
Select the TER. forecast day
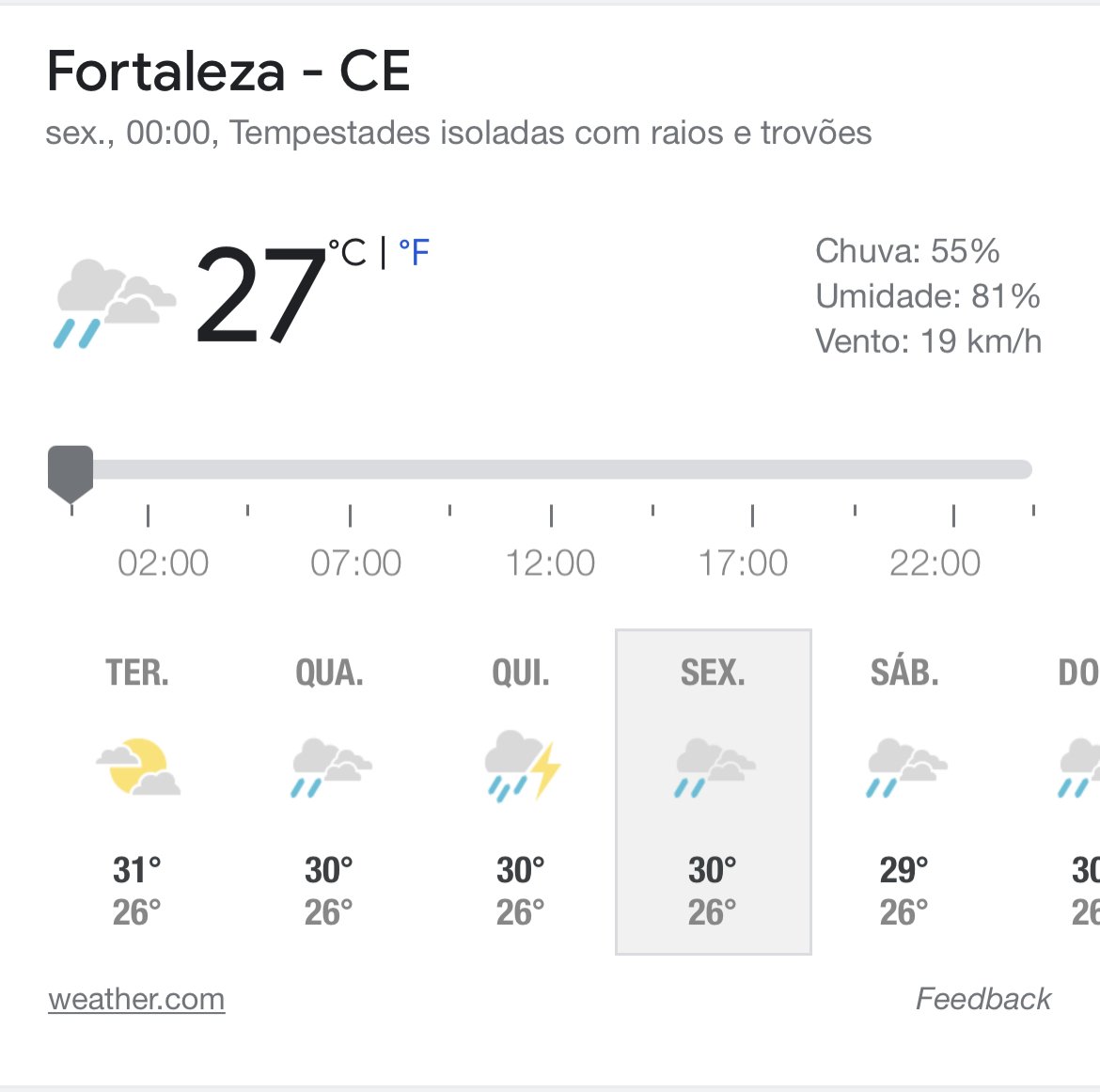(137, 790)
